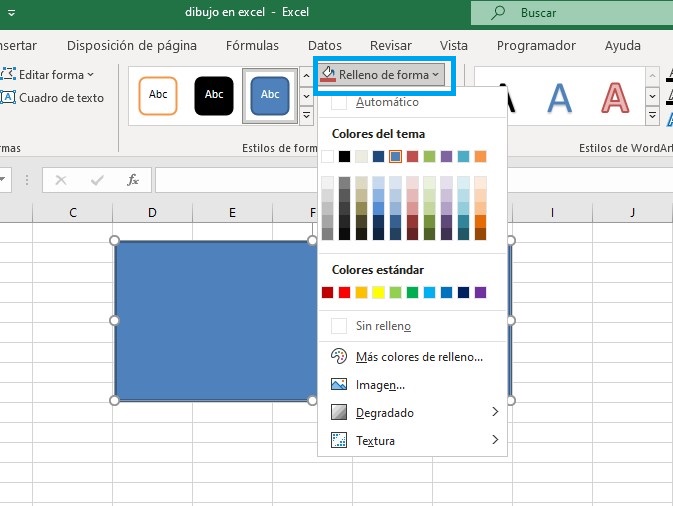Expand the Textura submenu

tap(412, 440)
